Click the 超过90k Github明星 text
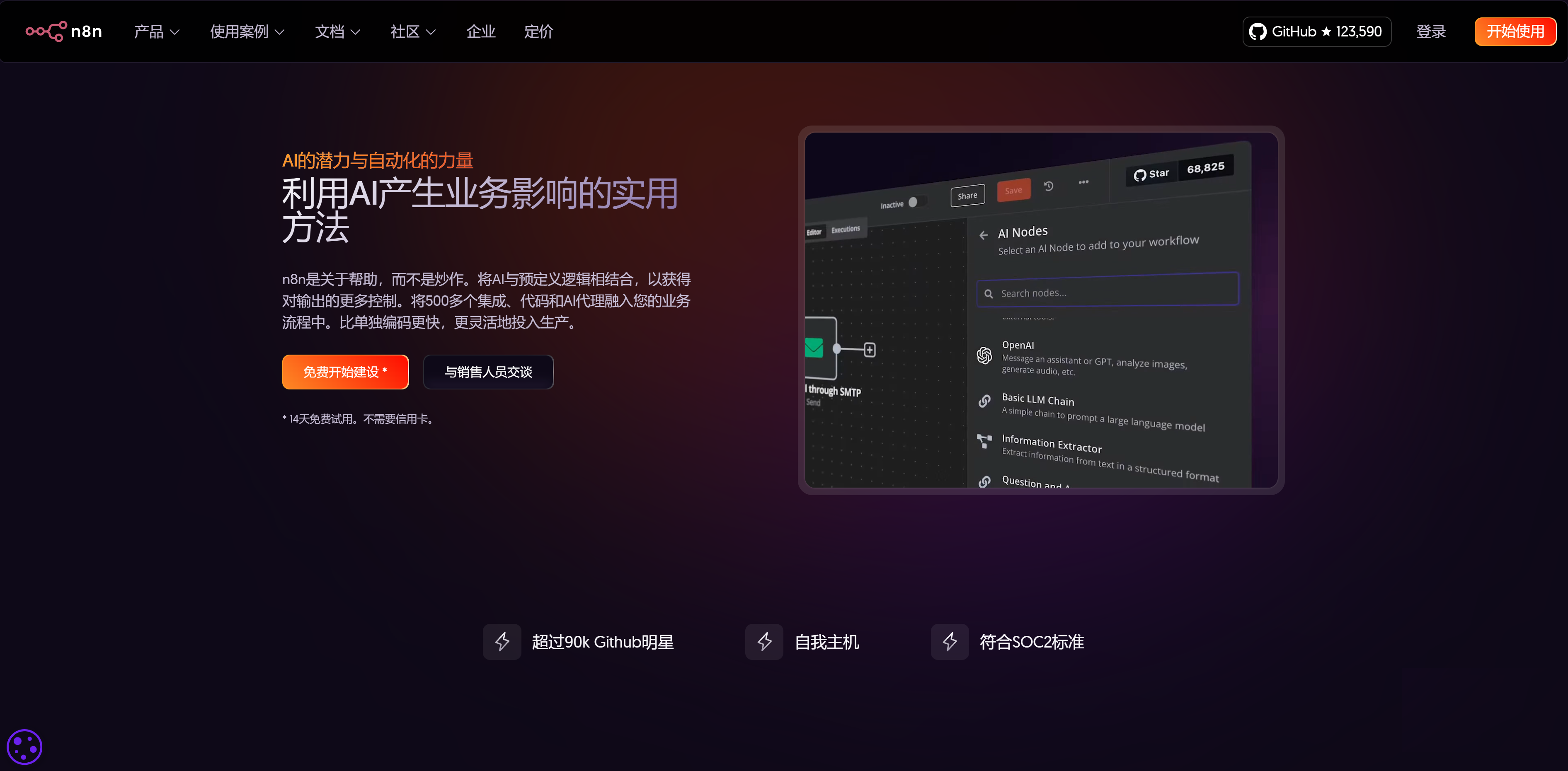 click(603, 642)
